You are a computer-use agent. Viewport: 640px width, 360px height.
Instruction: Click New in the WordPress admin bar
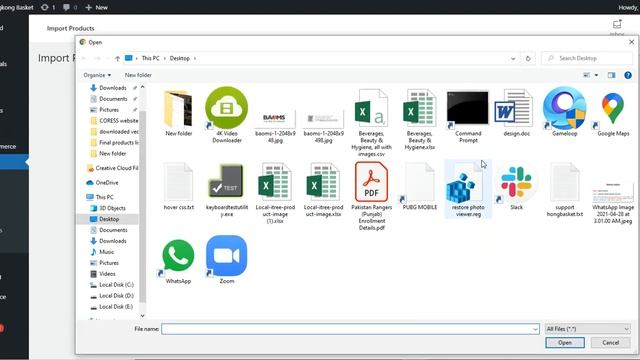[x=97, y=7]
